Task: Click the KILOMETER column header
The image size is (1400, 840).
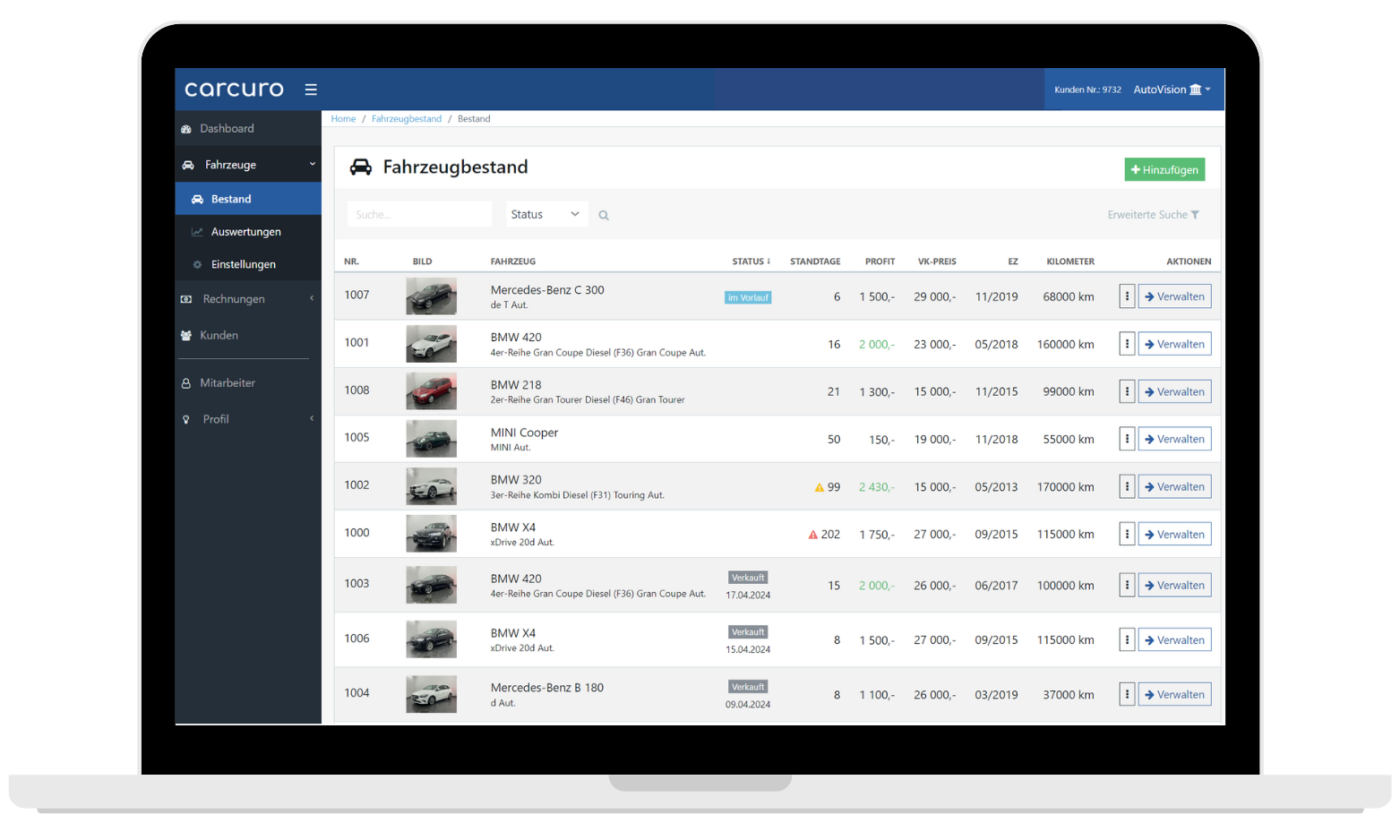Action: coord(1070,261)
